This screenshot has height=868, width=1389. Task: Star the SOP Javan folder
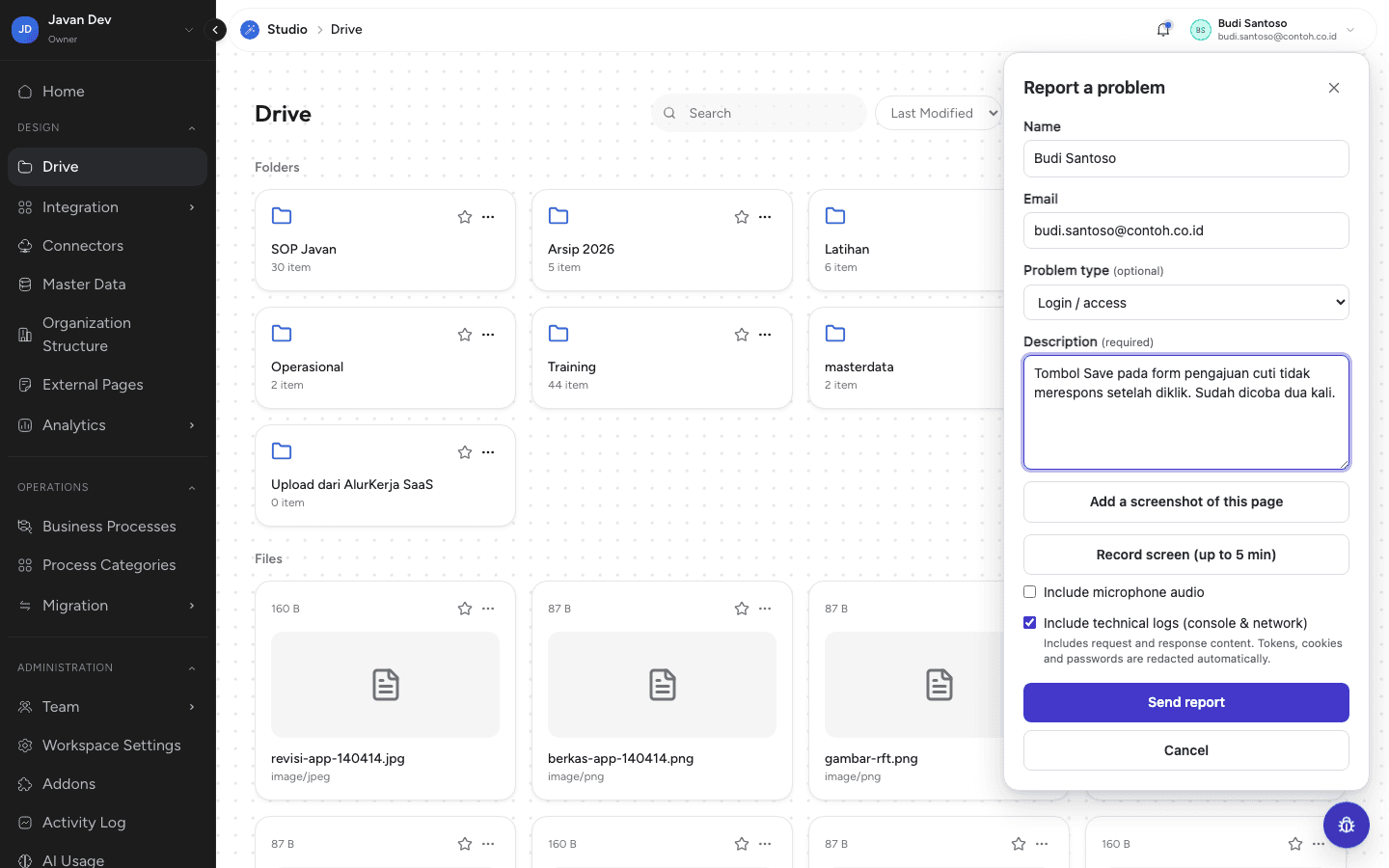[465, 217]
